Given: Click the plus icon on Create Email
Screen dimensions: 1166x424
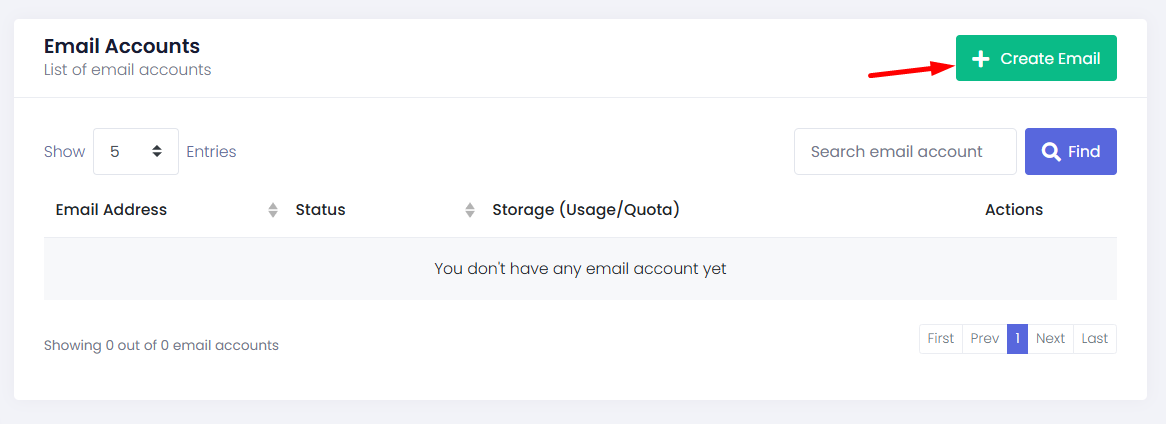Looking at the screenshot, I should pyautogui.click(x=981, y=59).
